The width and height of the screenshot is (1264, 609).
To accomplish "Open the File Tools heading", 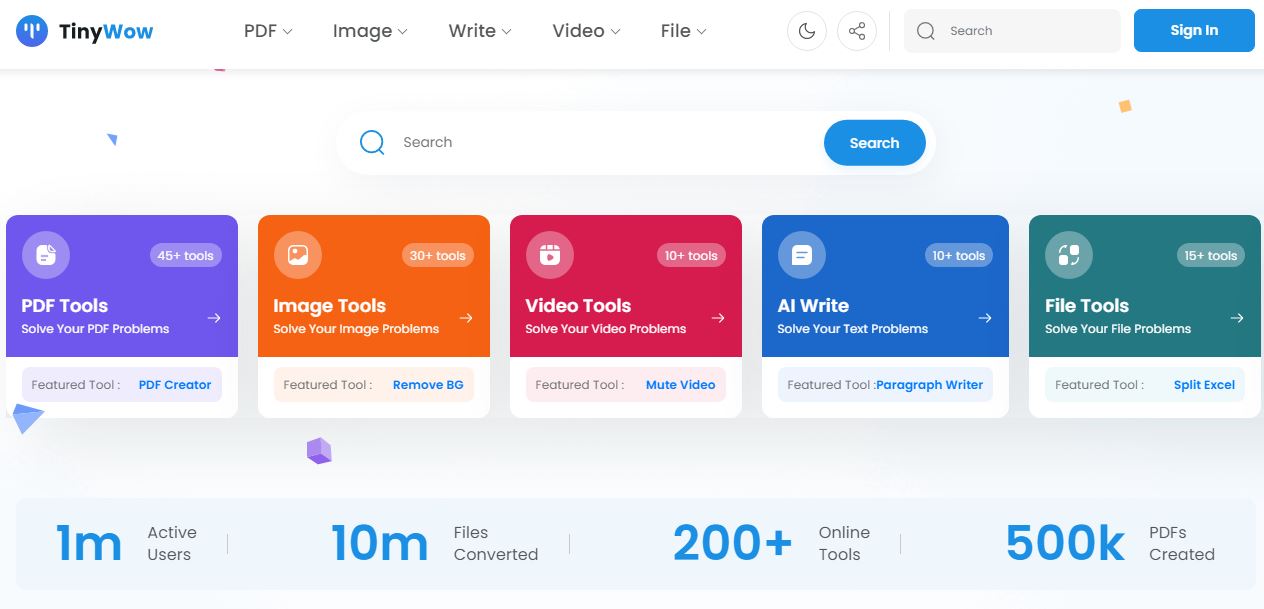I will [1087, 306].
